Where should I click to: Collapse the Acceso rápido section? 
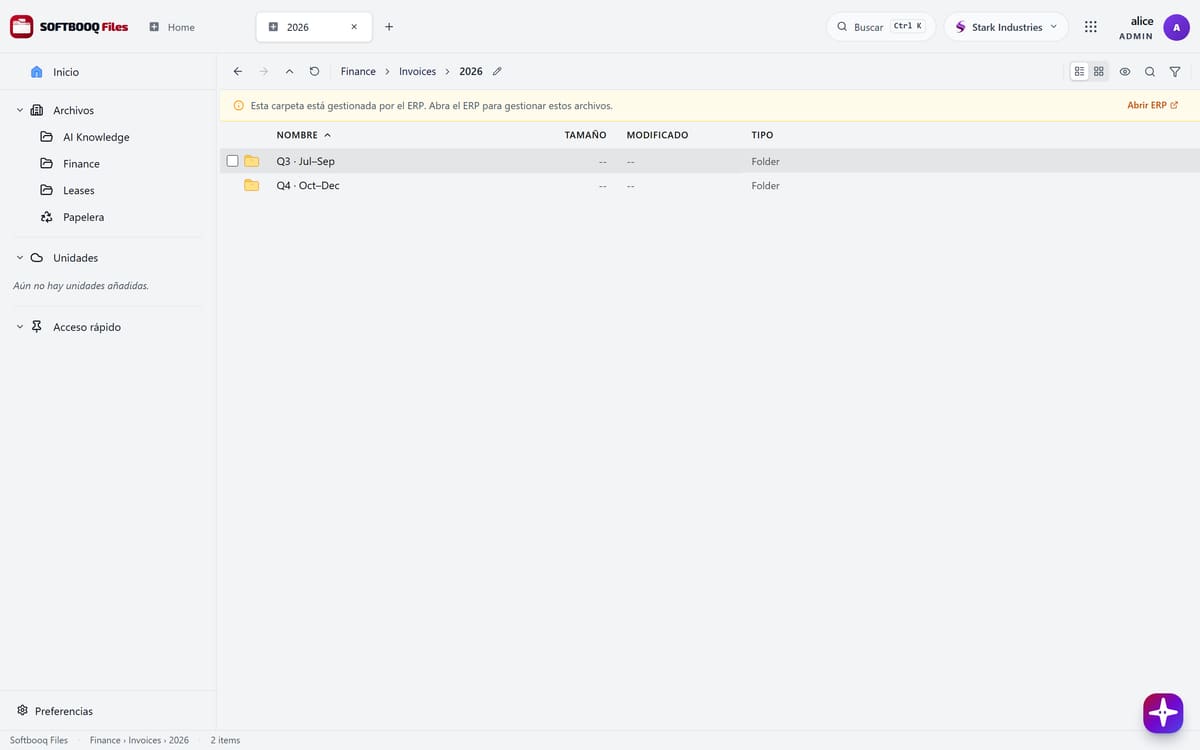(20, 327)
